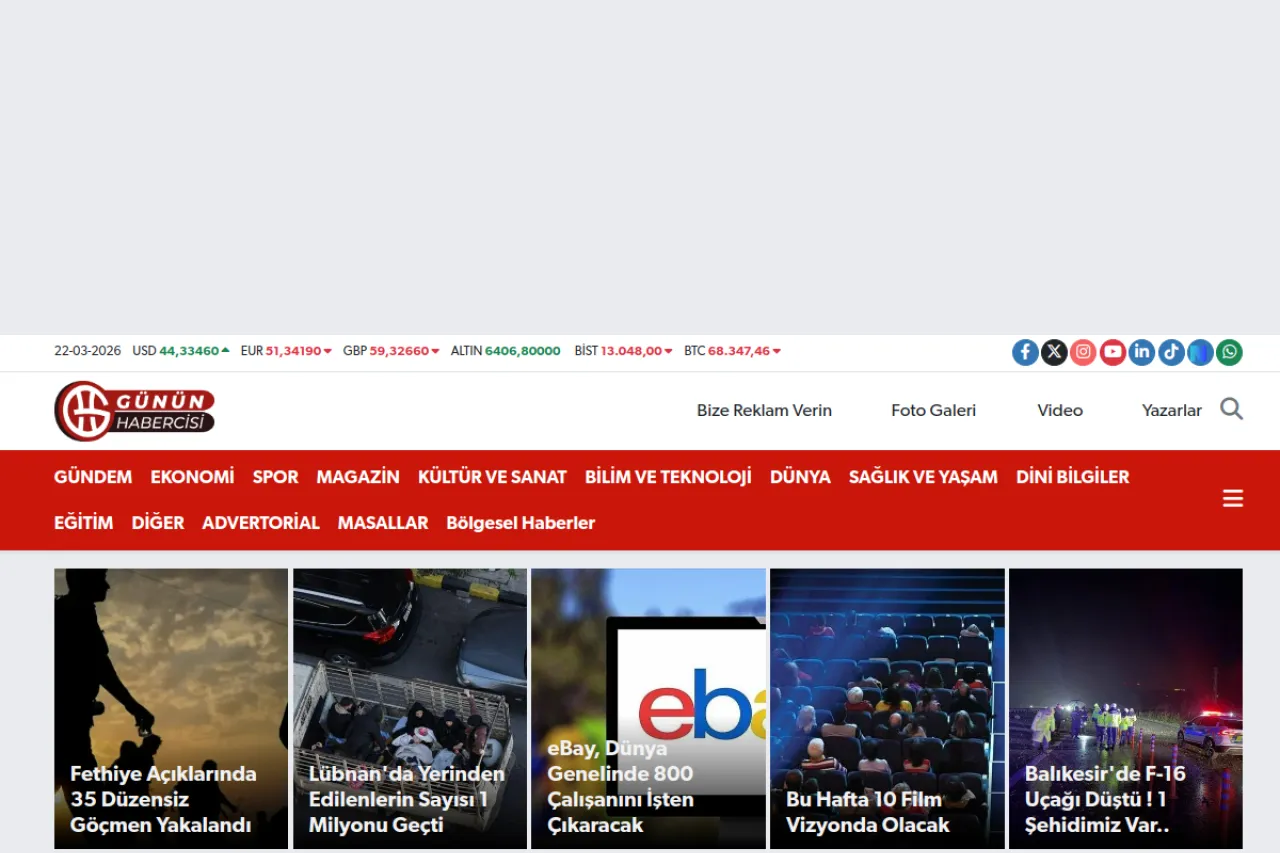This screenshot has width=1280, height=853.
Task: Click the green ALTIN 6406,80000 price text
Action: (521, 351)
